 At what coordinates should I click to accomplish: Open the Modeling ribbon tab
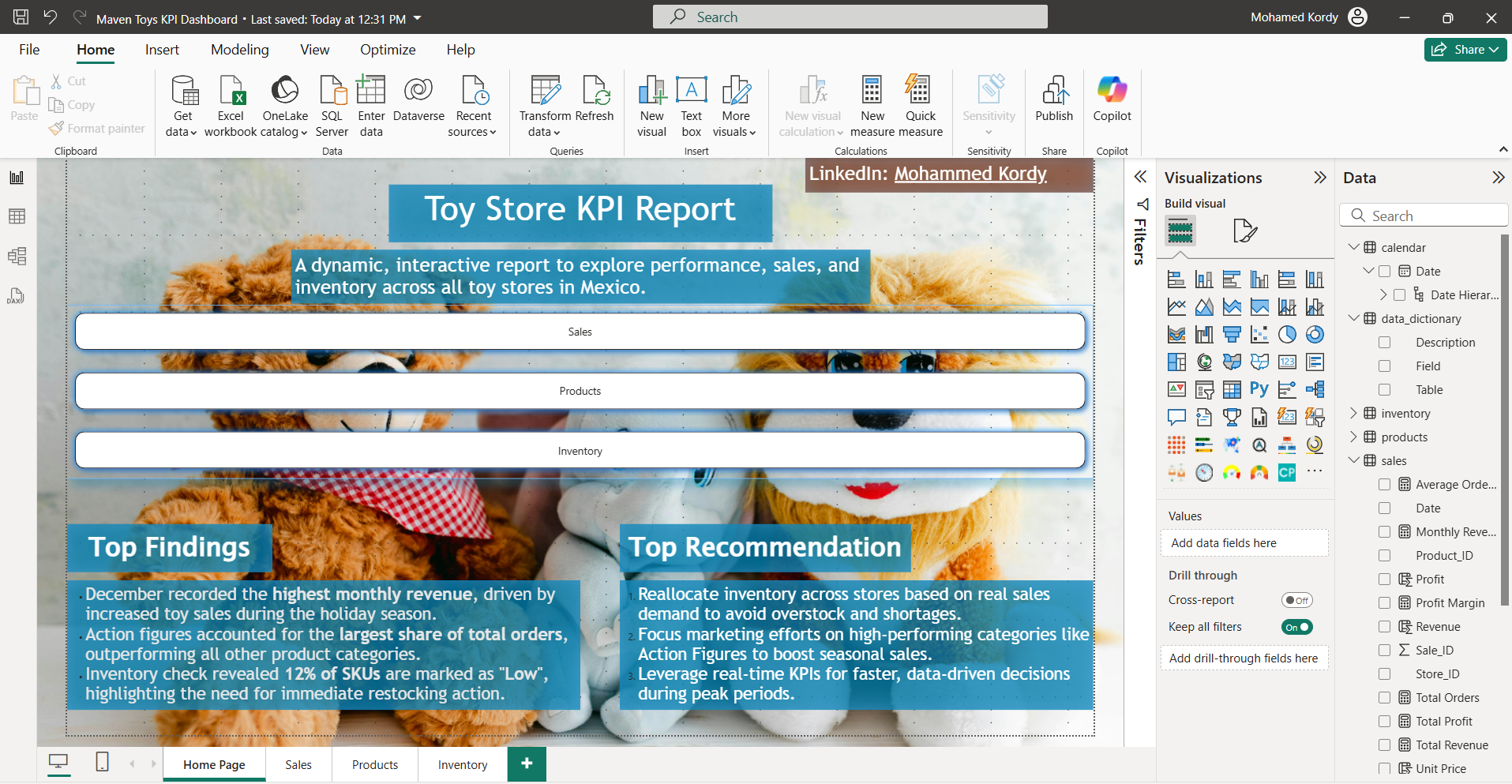pyautogui.click(x=240, y=50)
